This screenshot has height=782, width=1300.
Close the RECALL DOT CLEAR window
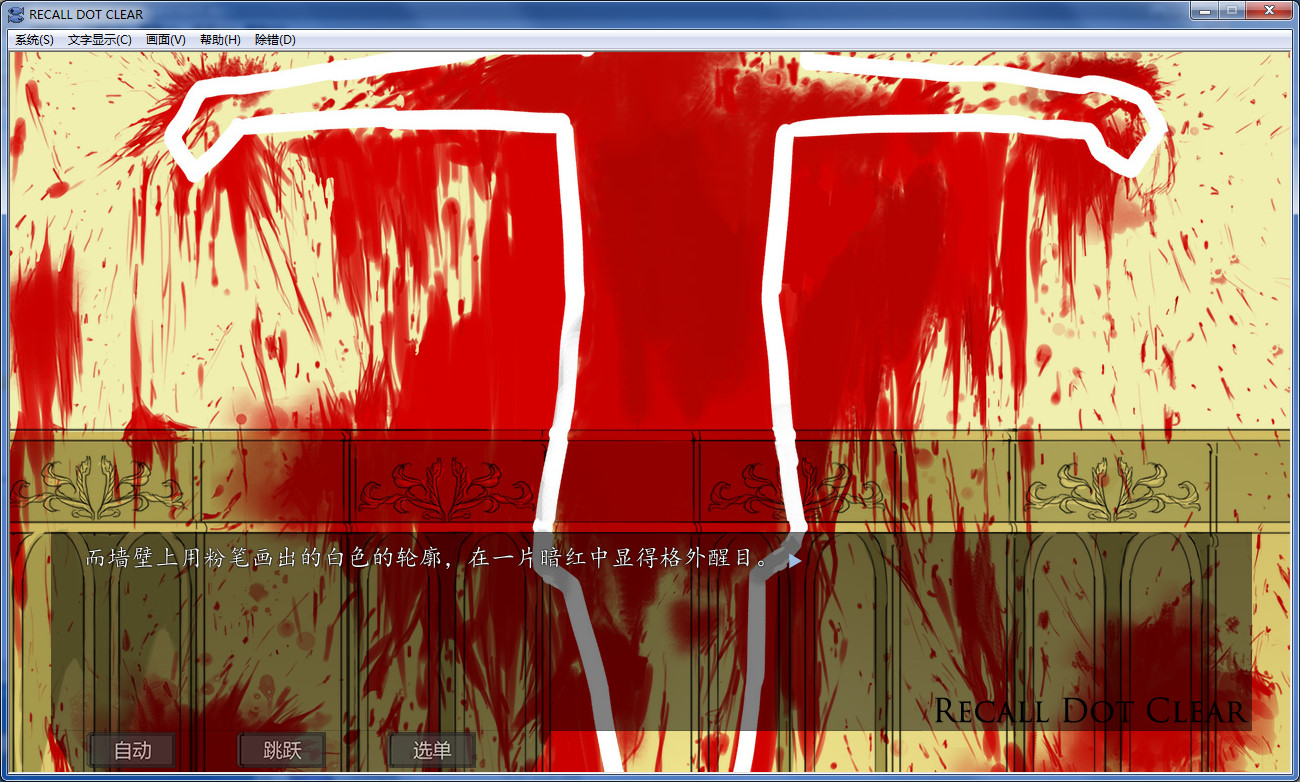coord(1269,11)
